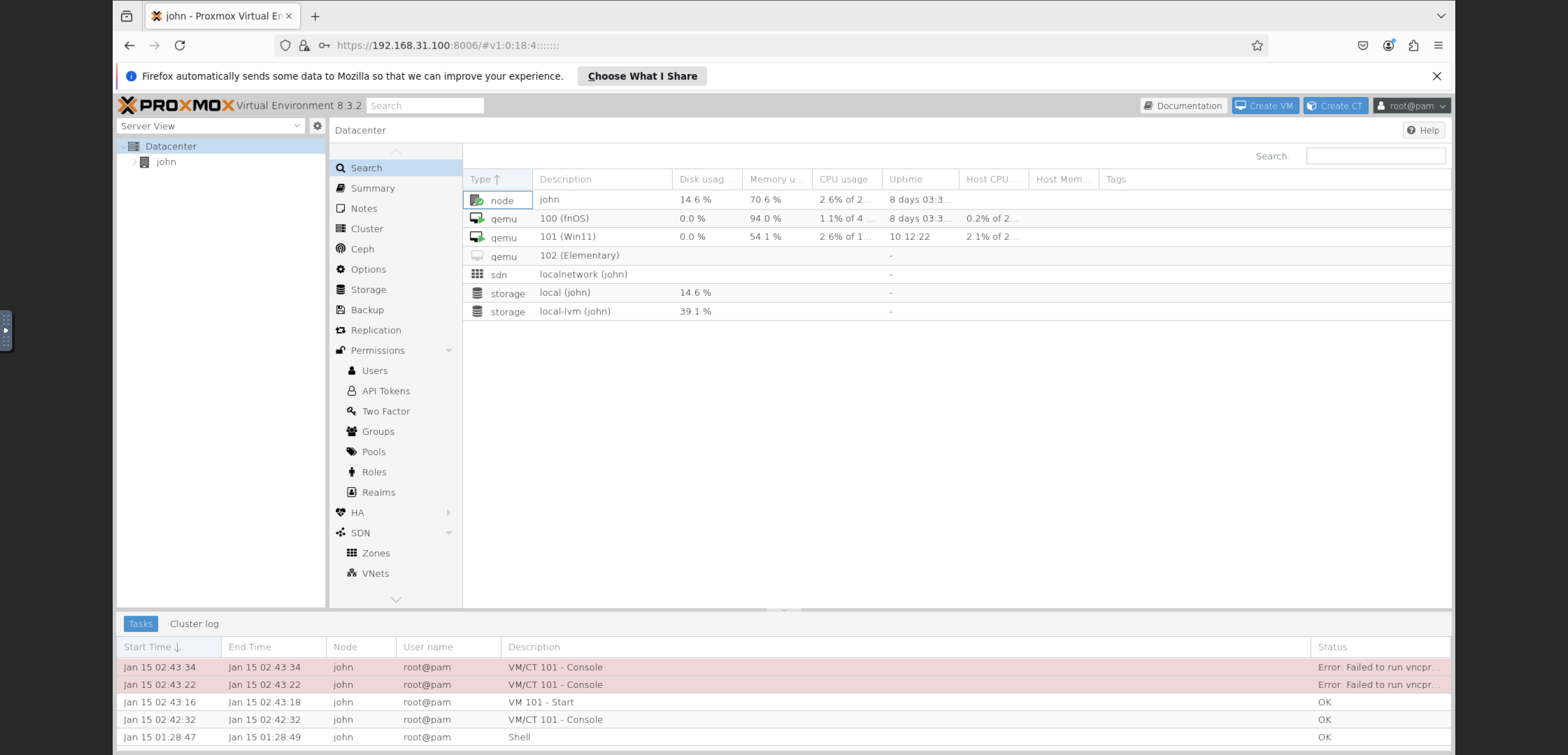1568x755 pixels.
Task: Click the resource grid Search field
Action: click(x=1375, y=156)
